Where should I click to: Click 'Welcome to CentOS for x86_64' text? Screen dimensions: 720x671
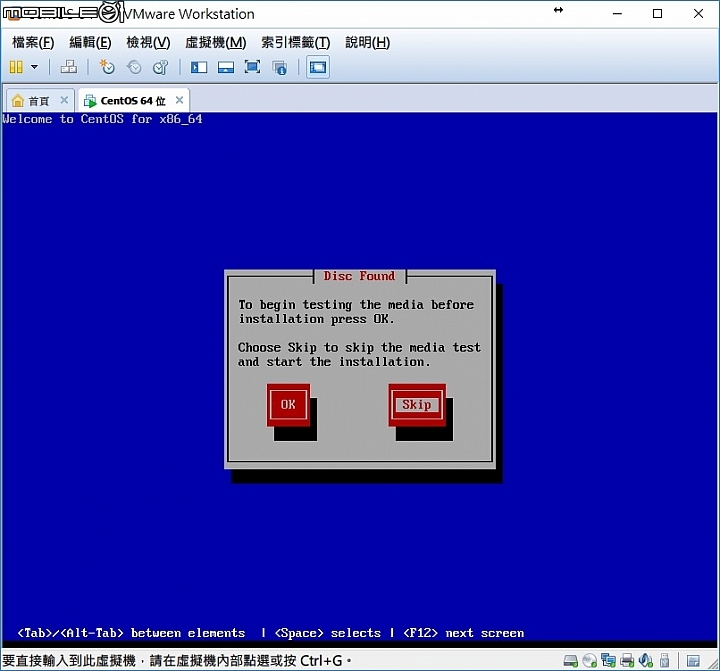pyautogui.click(x=102, y=119)
